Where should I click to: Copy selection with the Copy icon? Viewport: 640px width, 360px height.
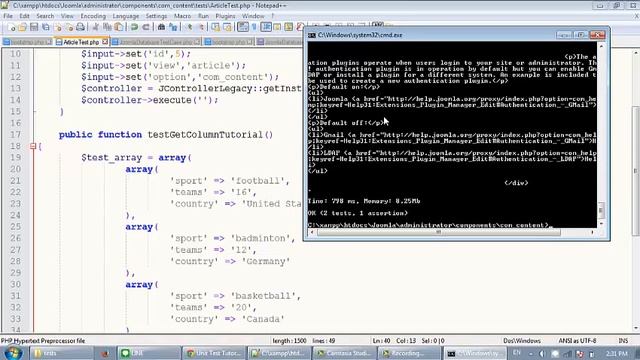click(x=107, y=27)
